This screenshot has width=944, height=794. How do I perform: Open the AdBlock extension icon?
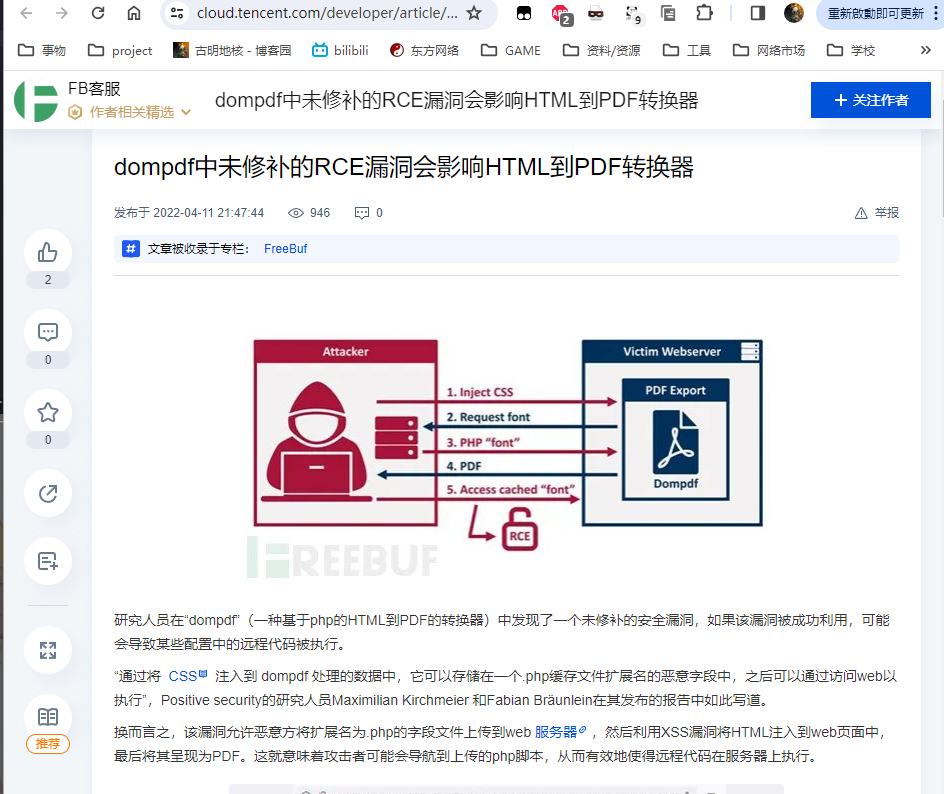[560, 14]
